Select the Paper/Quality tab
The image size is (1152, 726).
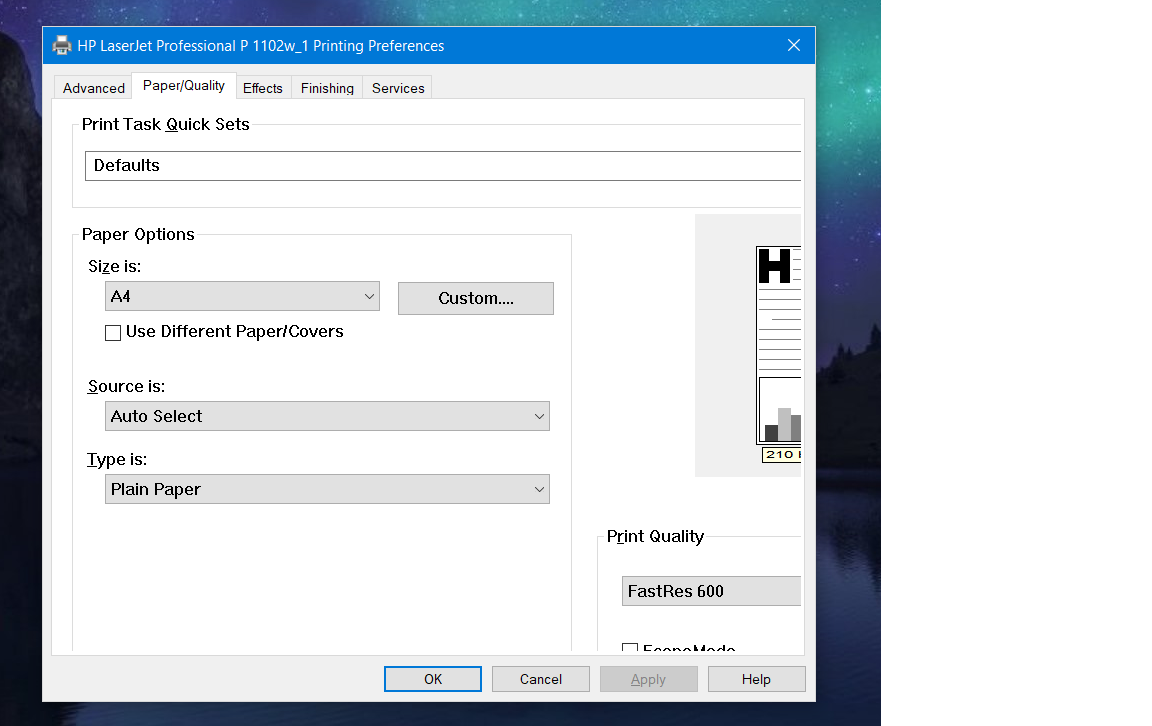[x=184, y=86]
